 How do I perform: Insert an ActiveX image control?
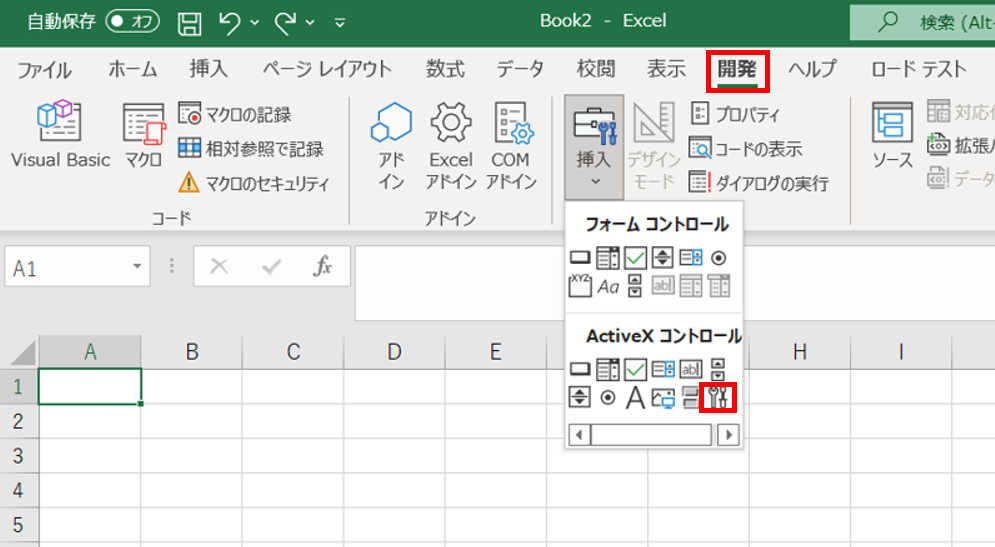click(x=663, y=398)
